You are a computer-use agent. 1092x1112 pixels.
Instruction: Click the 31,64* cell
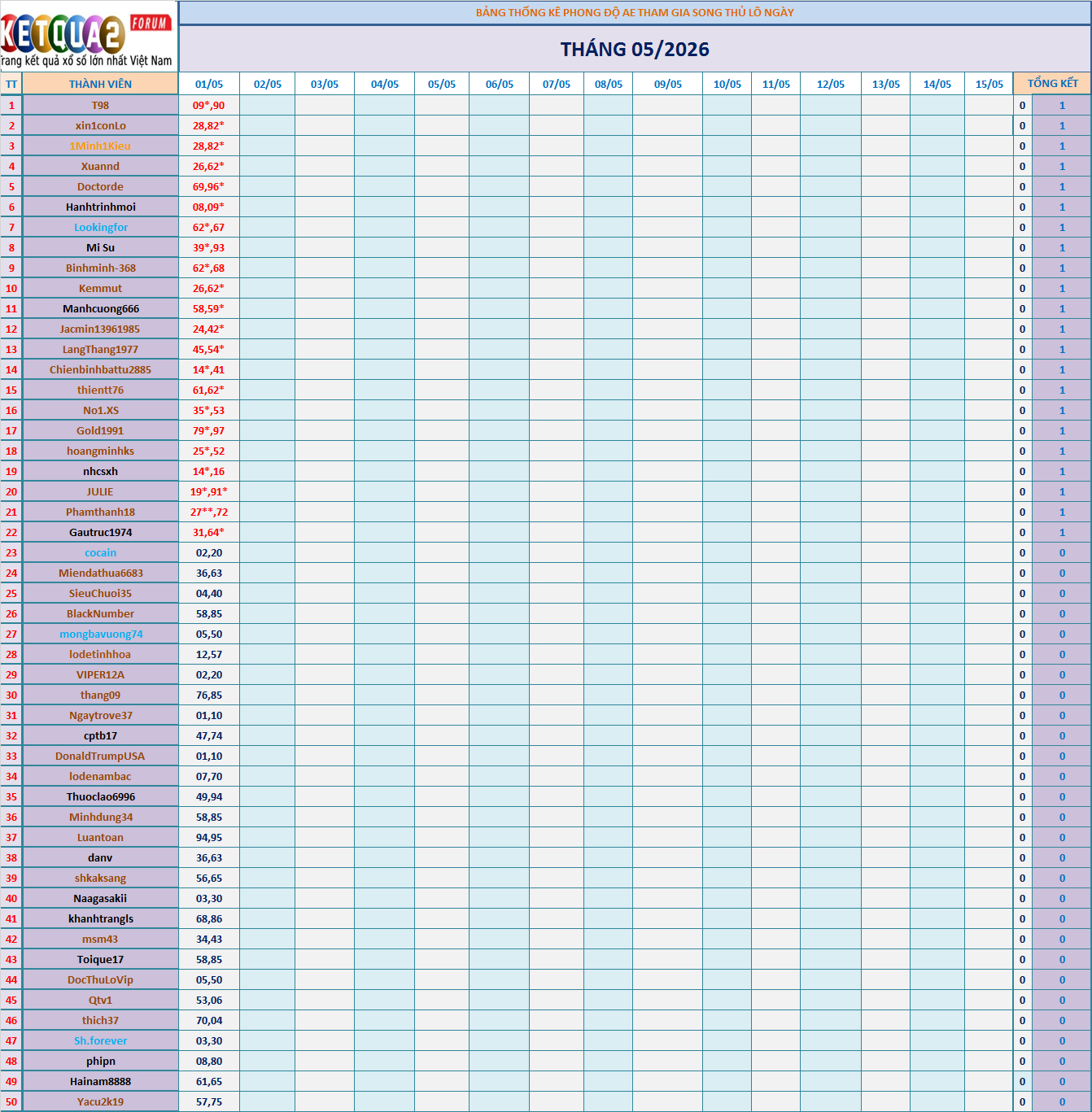(x=209, y=532)
